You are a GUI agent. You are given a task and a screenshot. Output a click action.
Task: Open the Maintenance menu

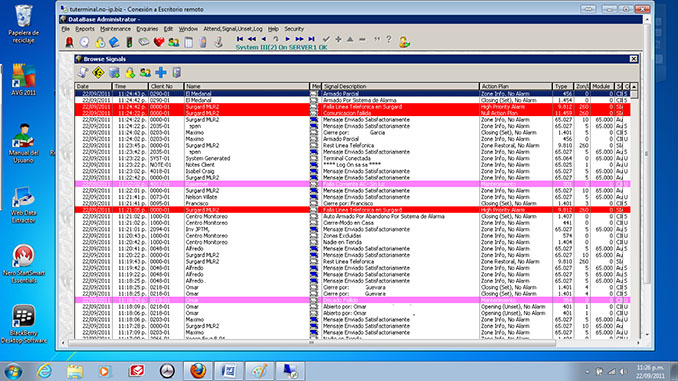pos(115,29)
